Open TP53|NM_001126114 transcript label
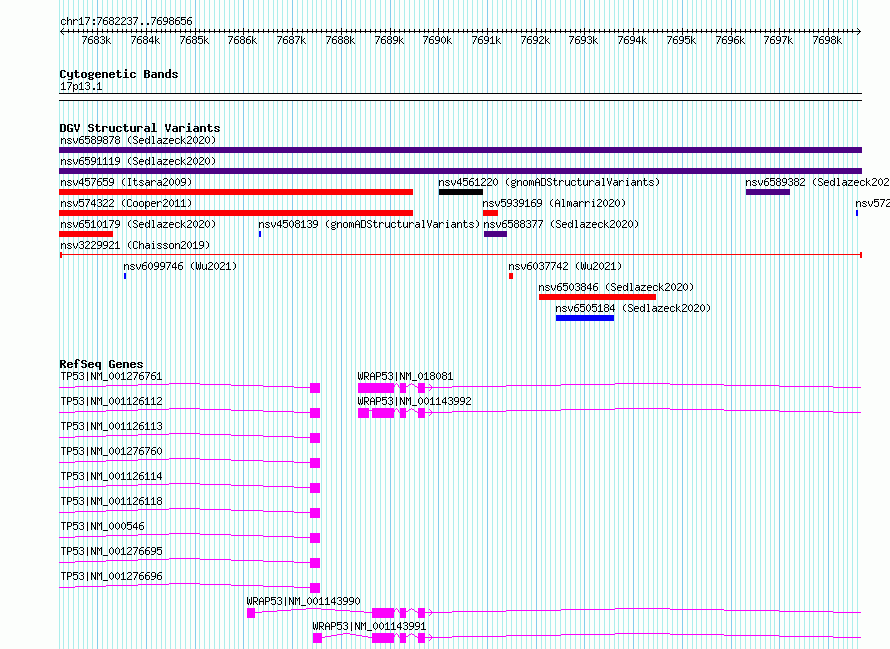The width and height of the screenshot is (890, 649). coord(111,476)
